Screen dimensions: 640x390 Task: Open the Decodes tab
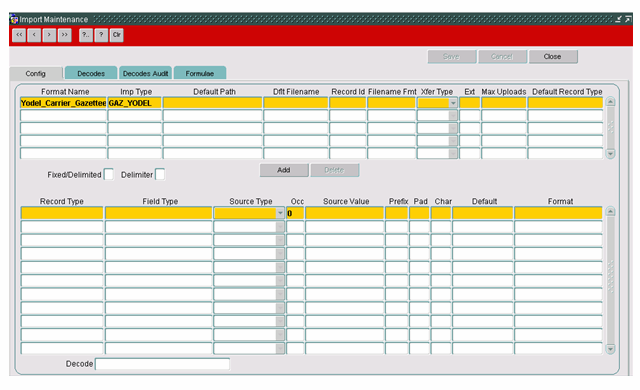click(91, 73)
